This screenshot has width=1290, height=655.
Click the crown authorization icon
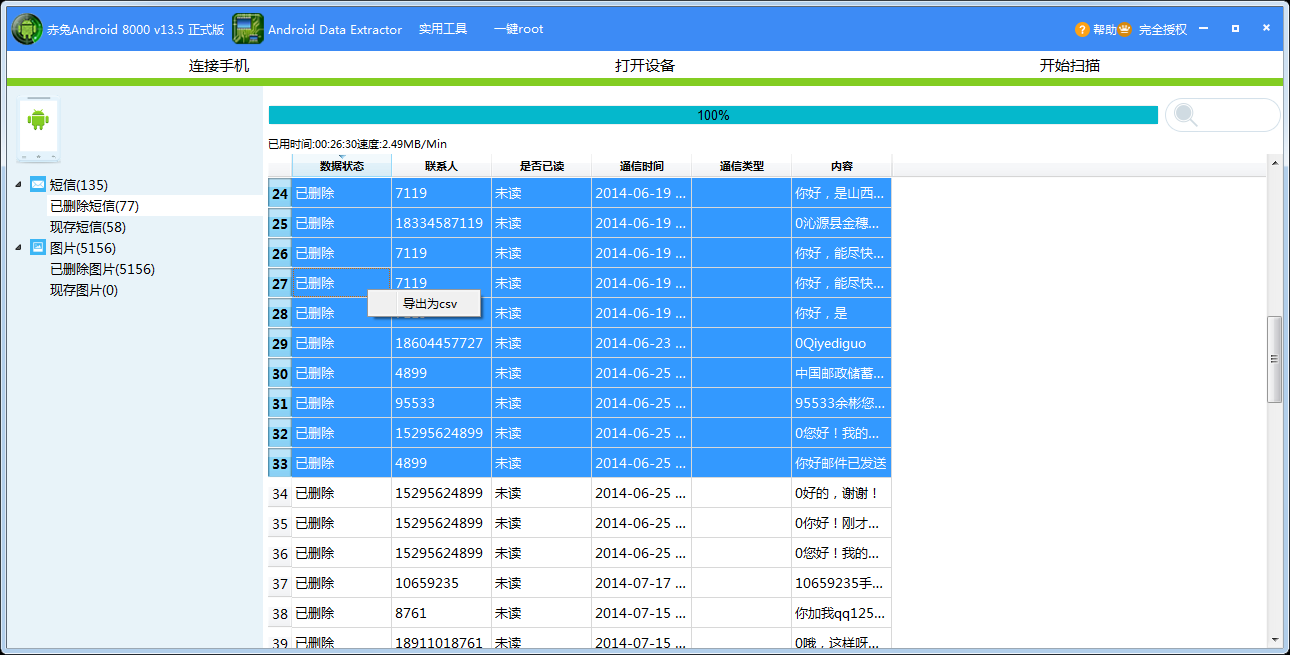point(1125,30)
